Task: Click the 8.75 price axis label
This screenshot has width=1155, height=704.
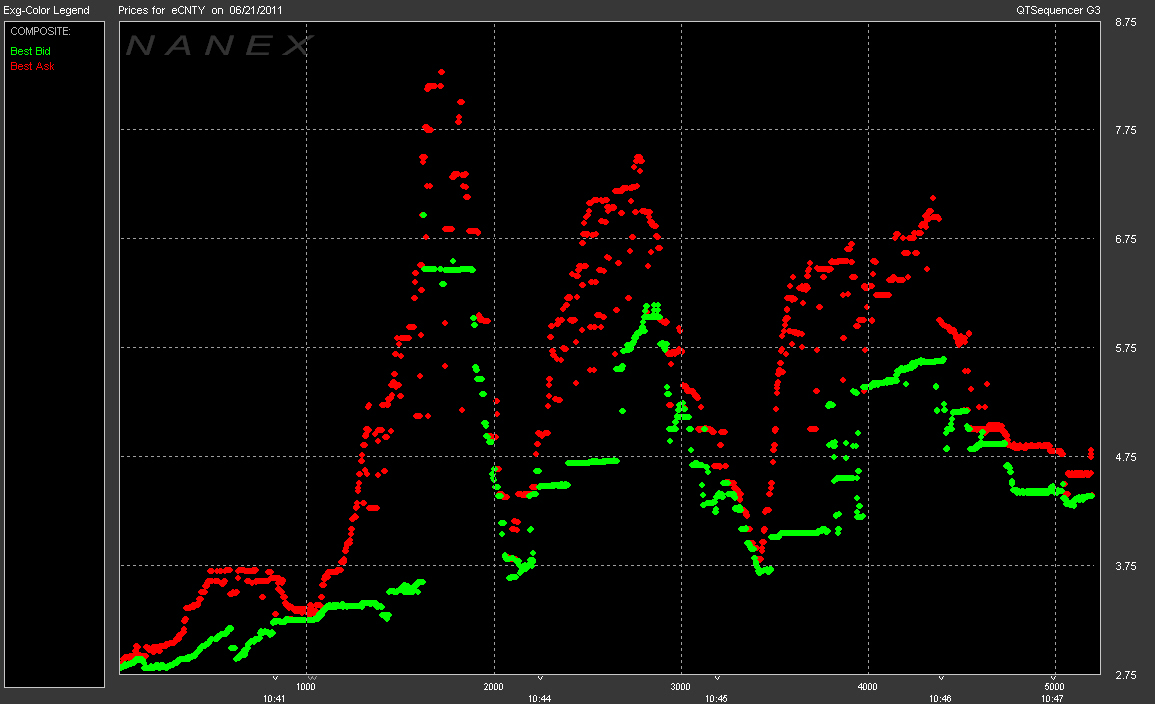Action: (1125, 21)
